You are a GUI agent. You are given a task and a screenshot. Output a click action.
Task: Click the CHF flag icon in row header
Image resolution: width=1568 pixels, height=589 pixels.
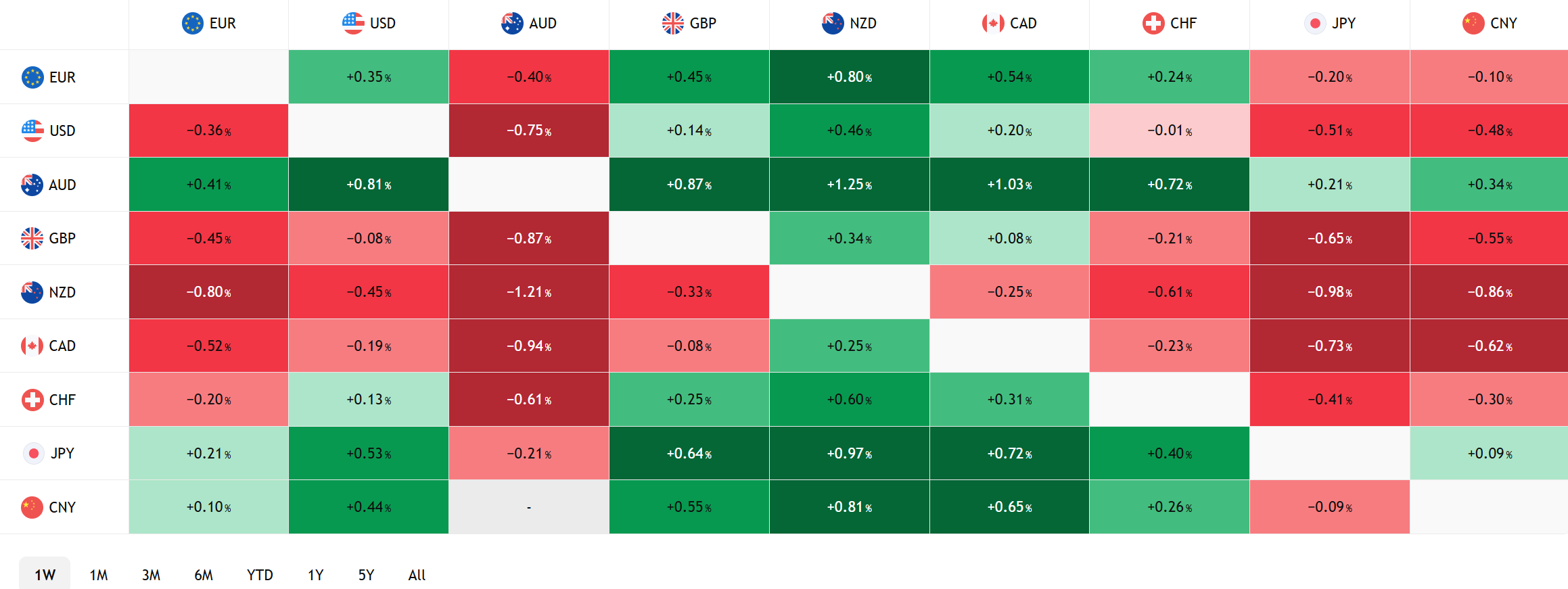(x=32, y=400)
